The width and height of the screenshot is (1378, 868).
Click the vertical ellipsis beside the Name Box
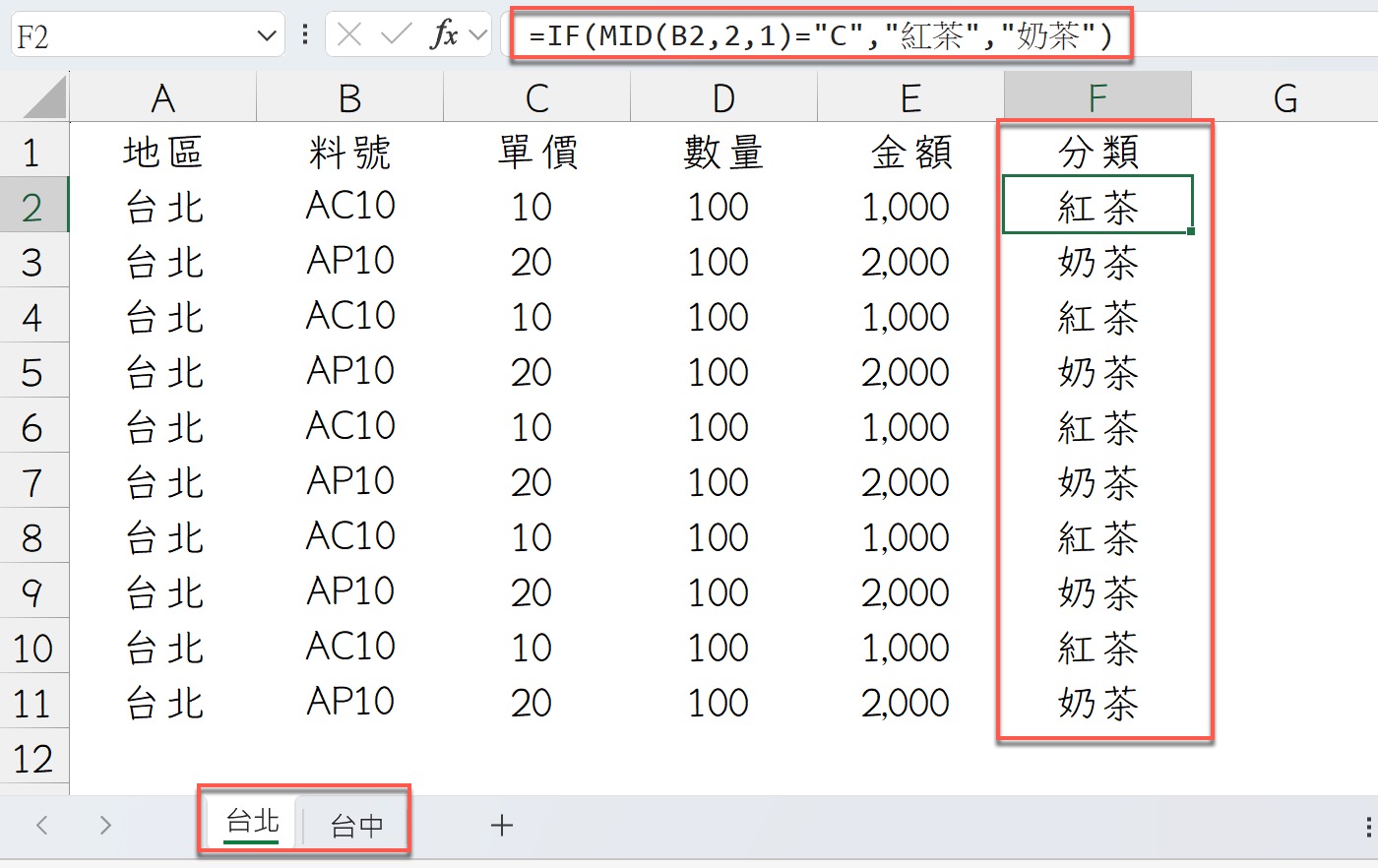click(305, 34)
